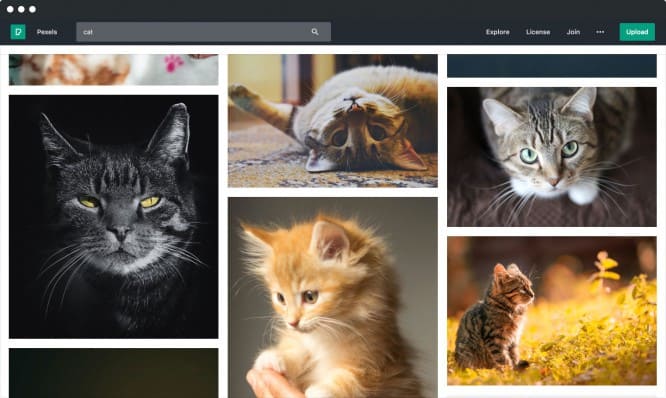Open the black-and-white yellow-eyed cat photo
The width and height of the screenshot is (666, 398).
pyautogui.click(x=113, y=217)
